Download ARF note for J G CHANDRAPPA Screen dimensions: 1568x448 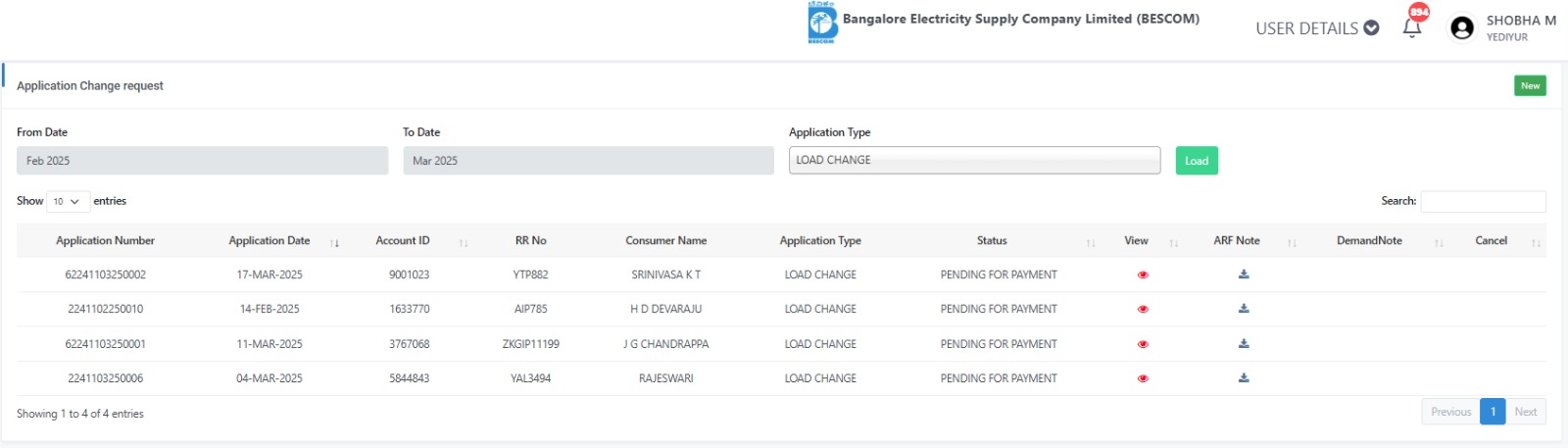[1244, 344]
